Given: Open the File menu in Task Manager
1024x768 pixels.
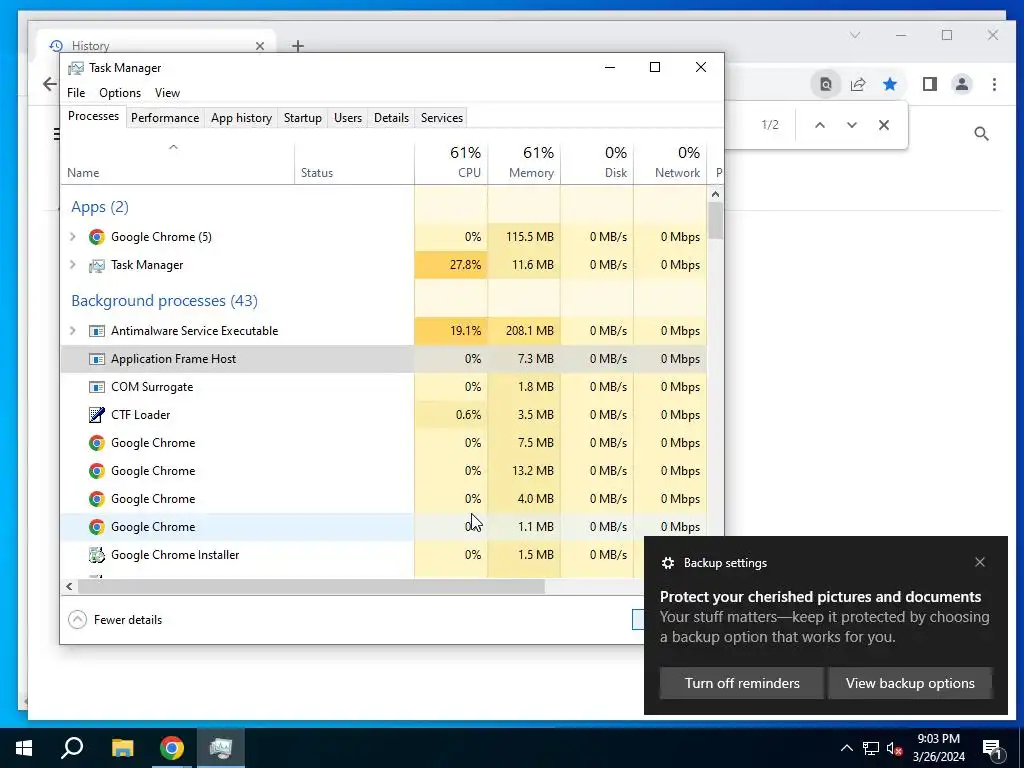Looking at the screenshot, I should 76,93.
